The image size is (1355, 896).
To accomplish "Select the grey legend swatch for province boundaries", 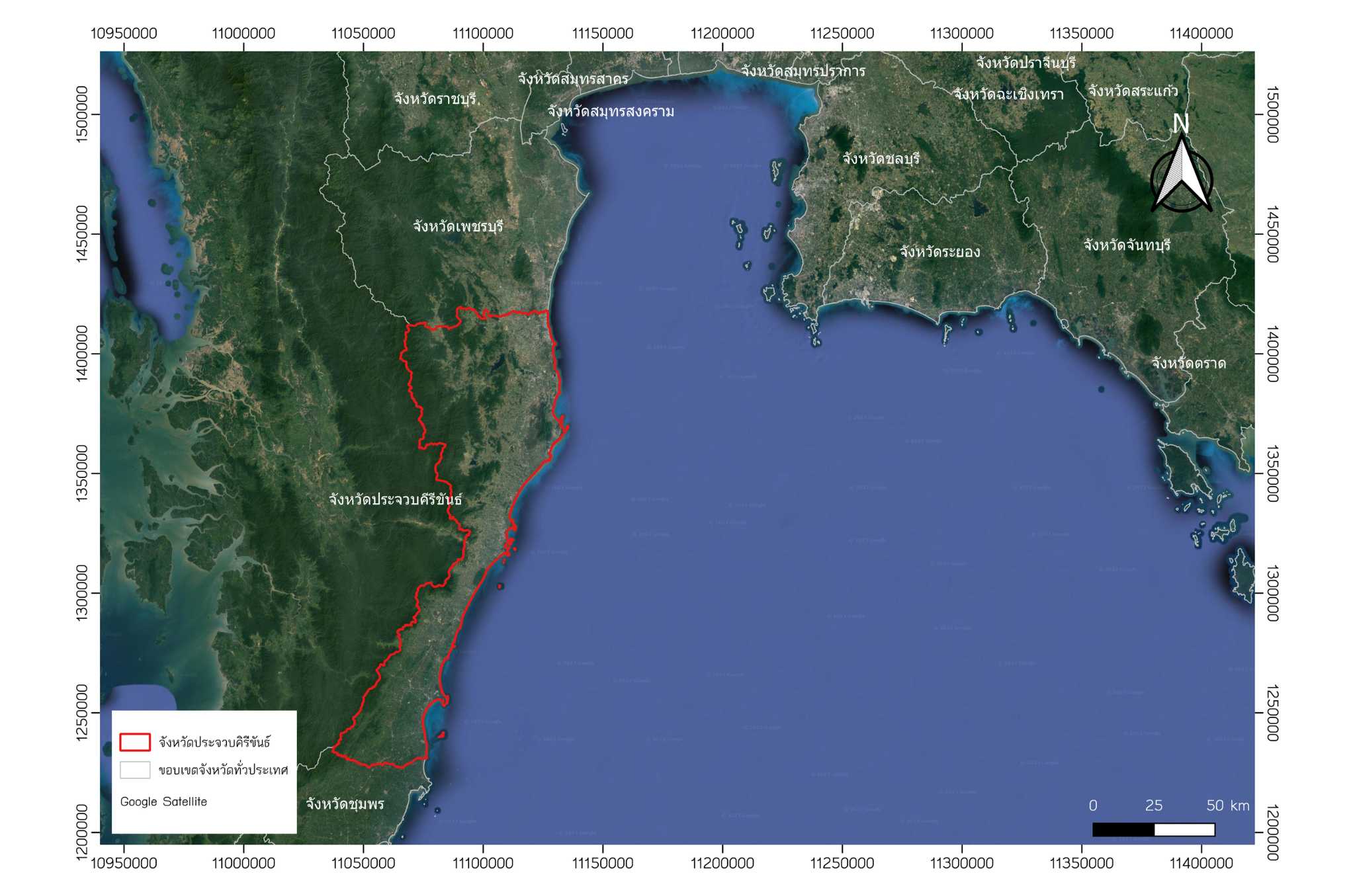I will pos(135,770).
